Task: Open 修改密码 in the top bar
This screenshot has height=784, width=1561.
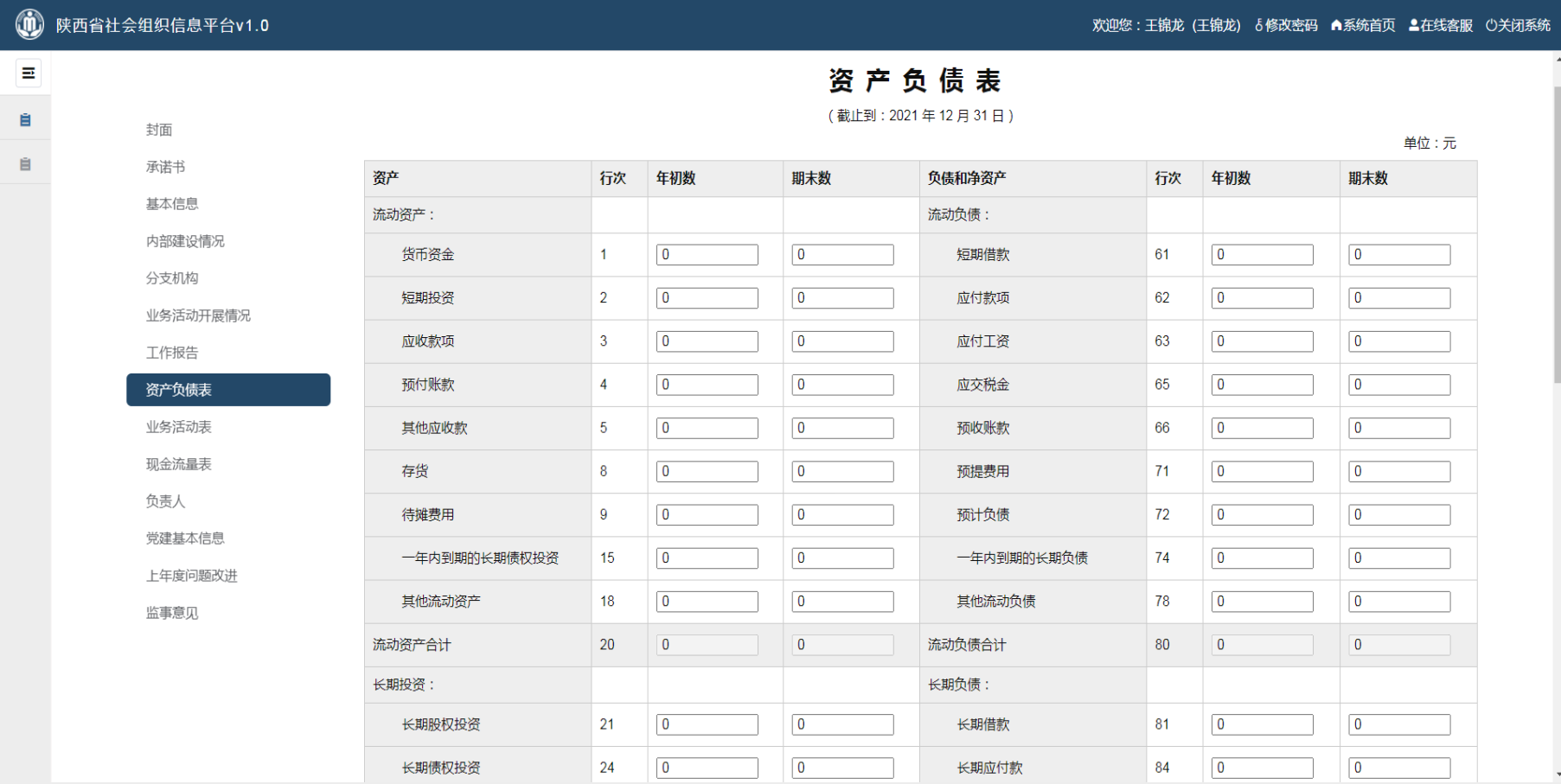Action: 1286,25
